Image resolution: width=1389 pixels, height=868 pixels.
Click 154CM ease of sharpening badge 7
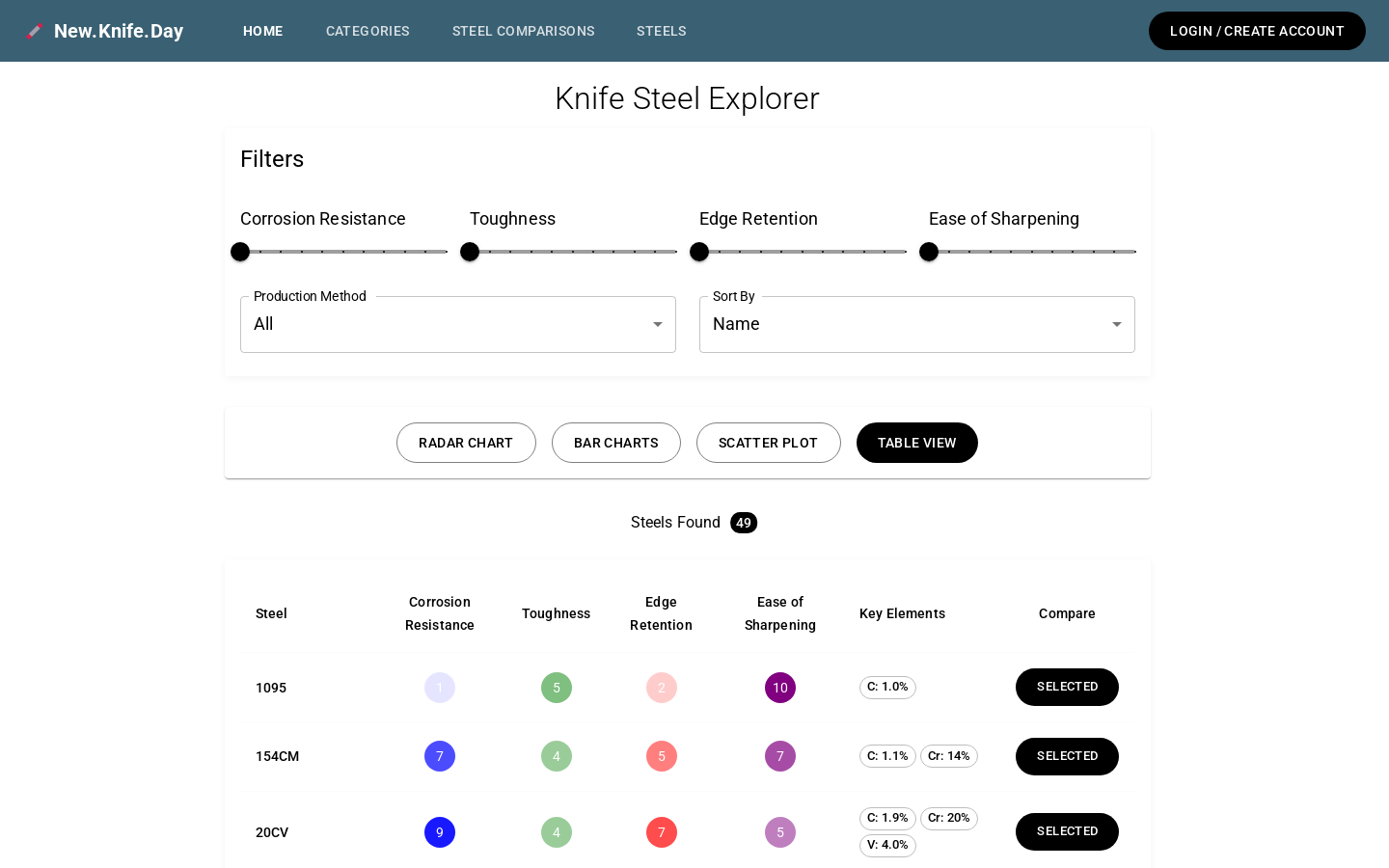pos(780,756)
